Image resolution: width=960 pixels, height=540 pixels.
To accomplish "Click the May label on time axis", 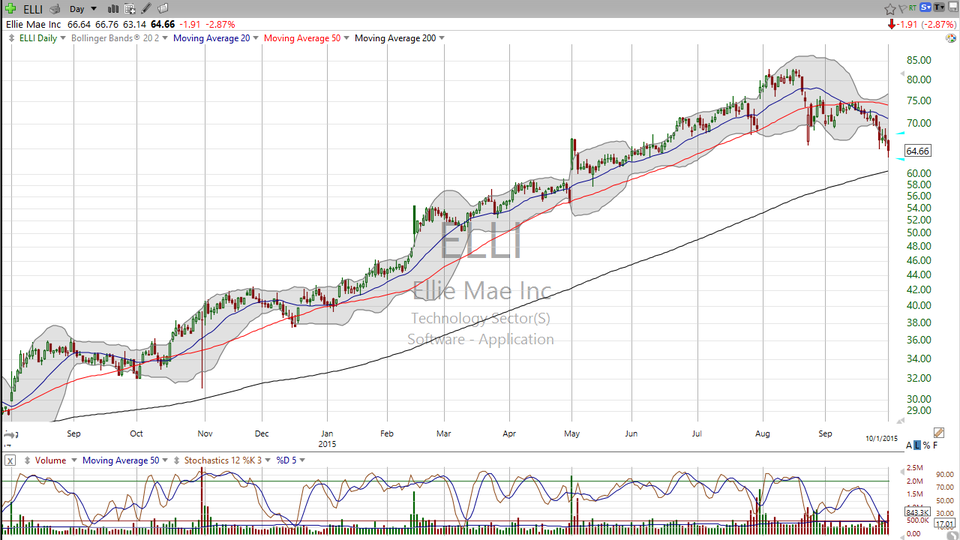I will [572, 433].
